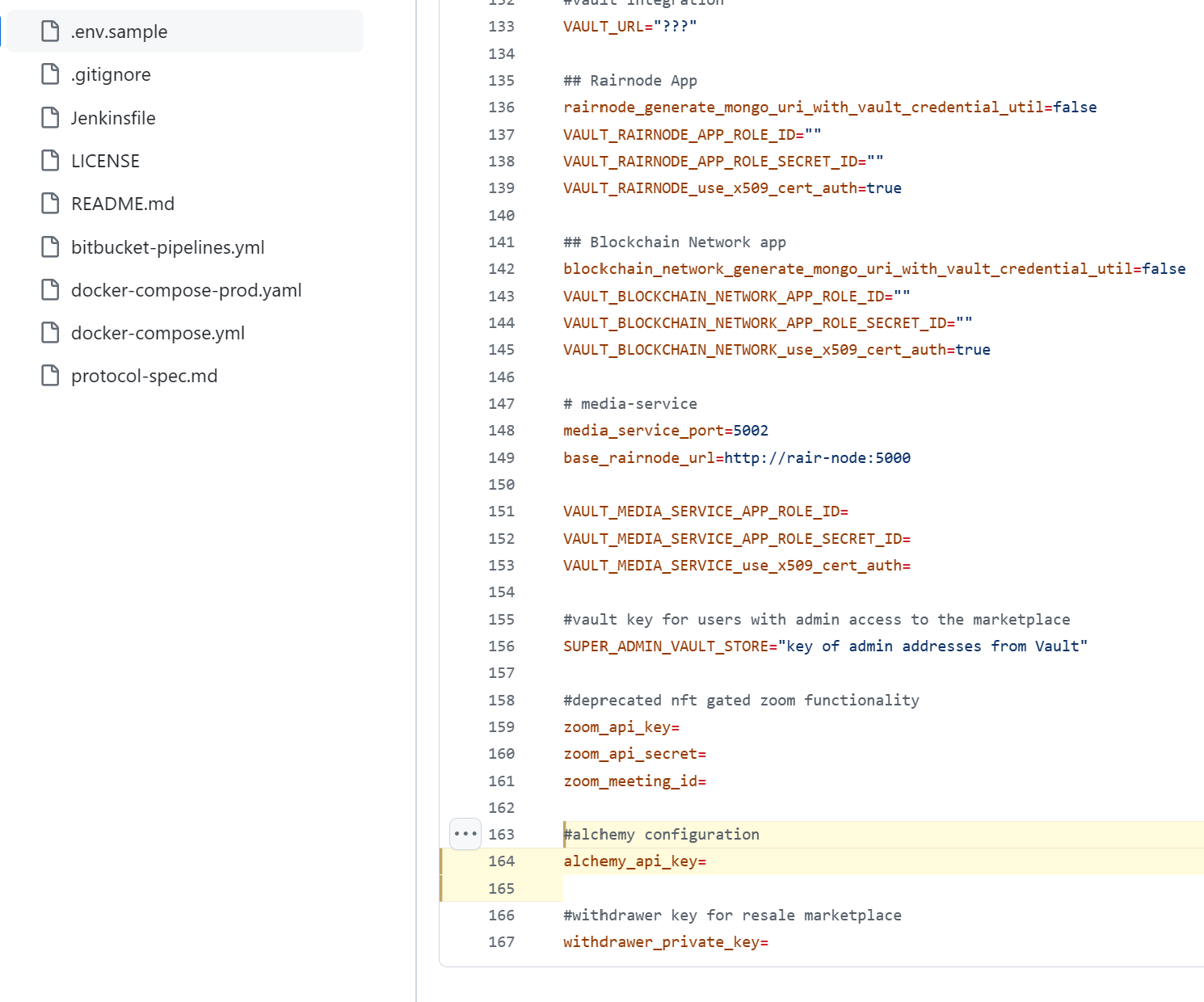The width and height of the screenshot is (1204, 1002).
Task: Click the Jenkinsfile file icon
Action: point(50,118)
